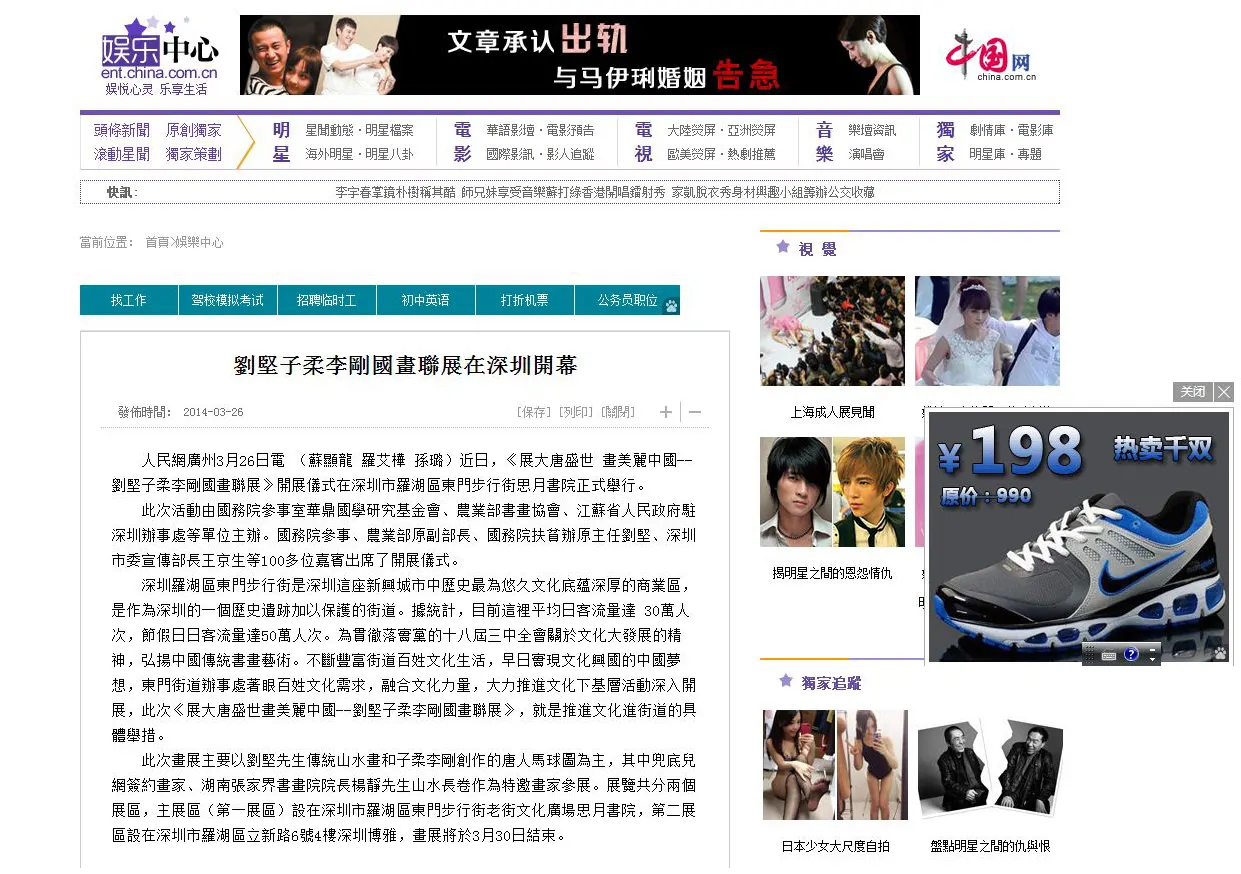Open 影人追蹤 in the navigation

[x=570, y=154]
